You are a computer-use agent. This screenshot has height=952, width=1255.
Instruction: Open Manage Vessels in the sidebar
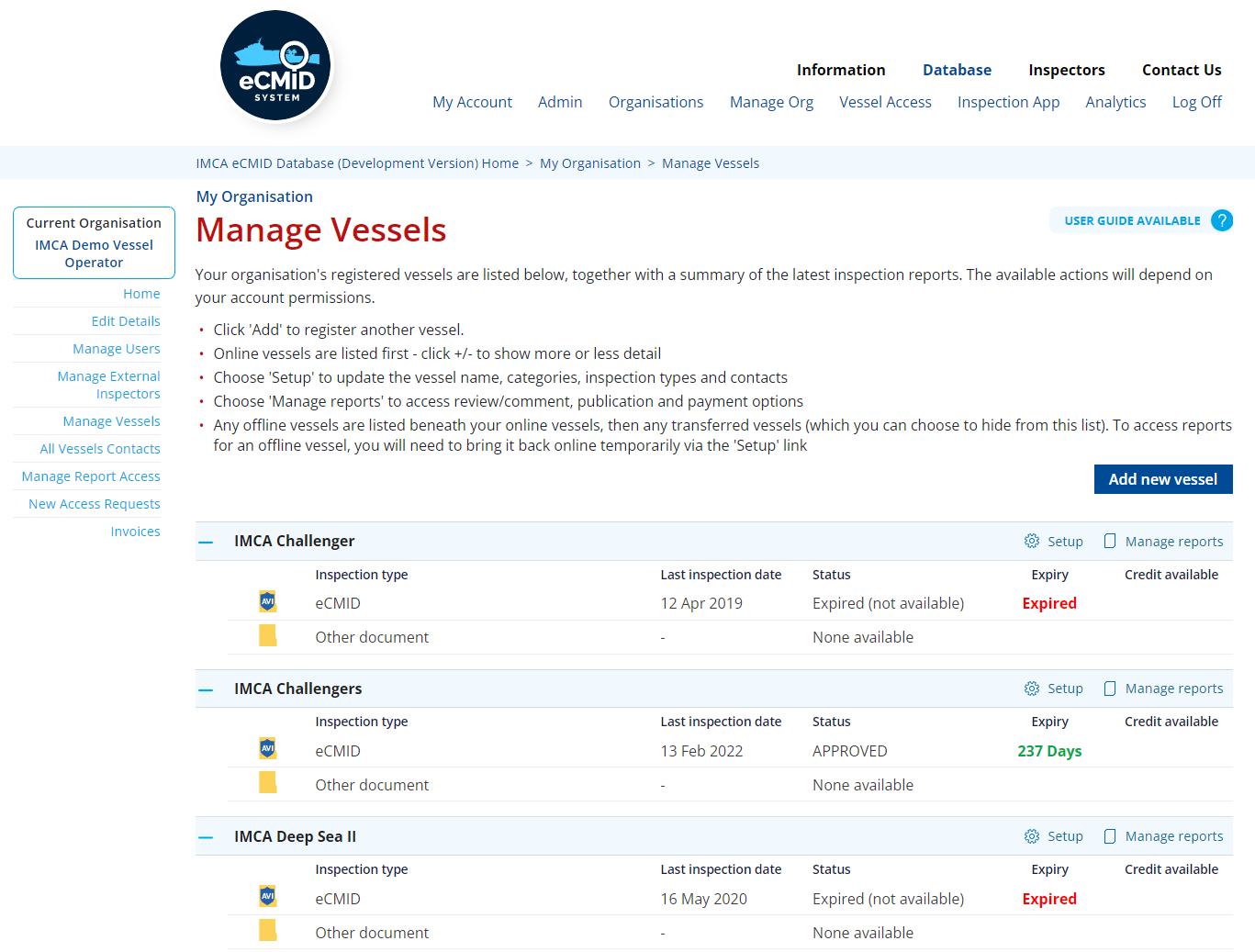coord(111,421)
